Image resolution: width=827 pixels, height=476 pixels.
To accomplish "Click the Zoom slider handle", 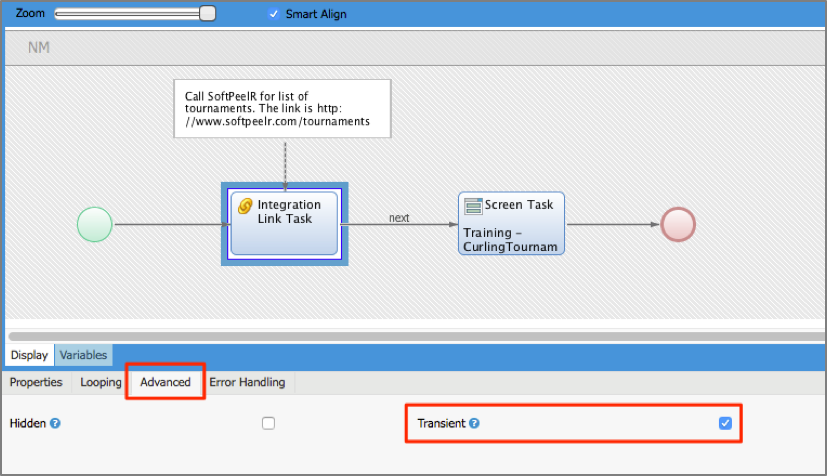I will [x=208, y=13].
